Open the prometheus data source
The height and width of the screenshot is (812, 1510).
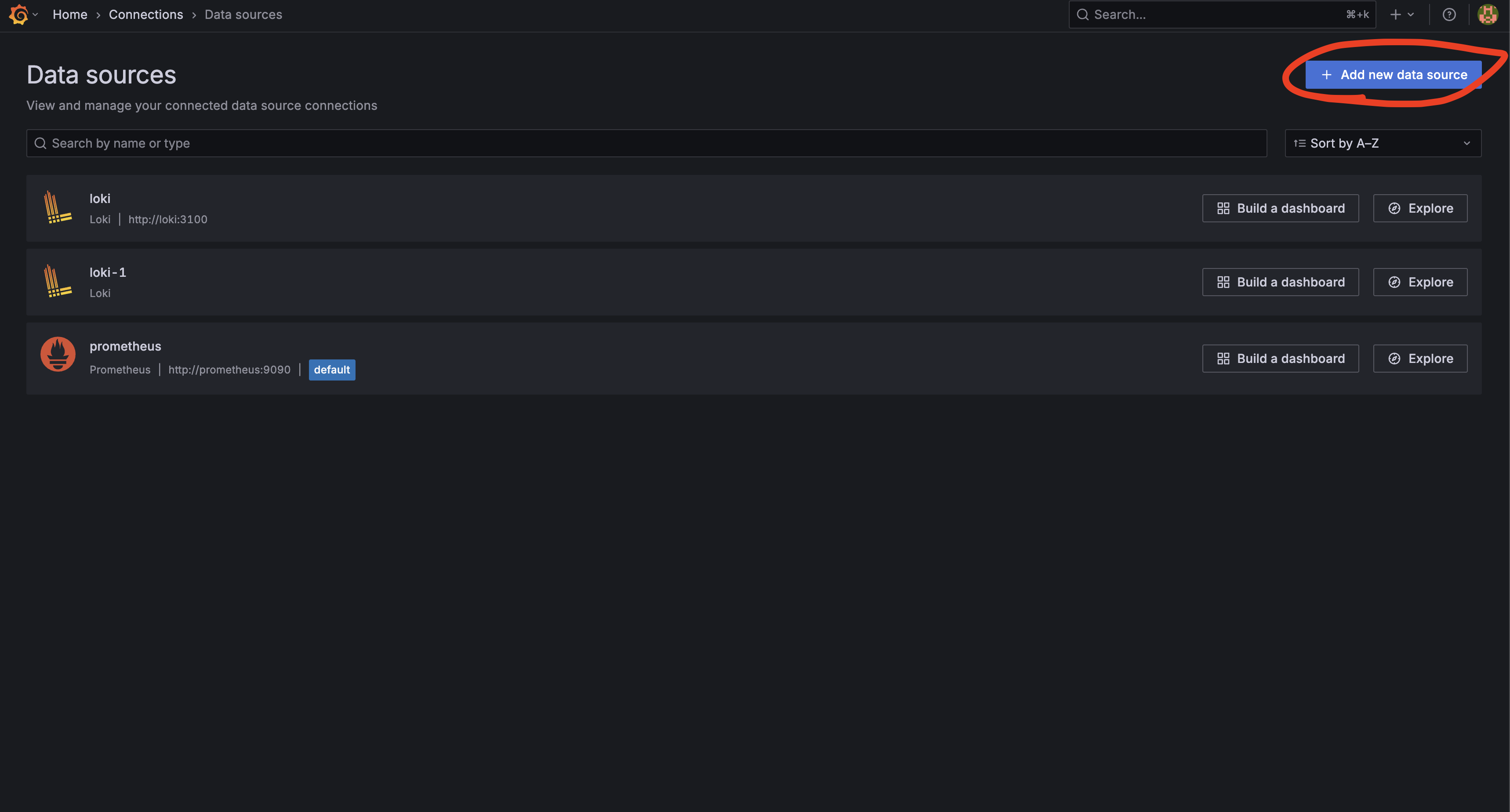125,347
